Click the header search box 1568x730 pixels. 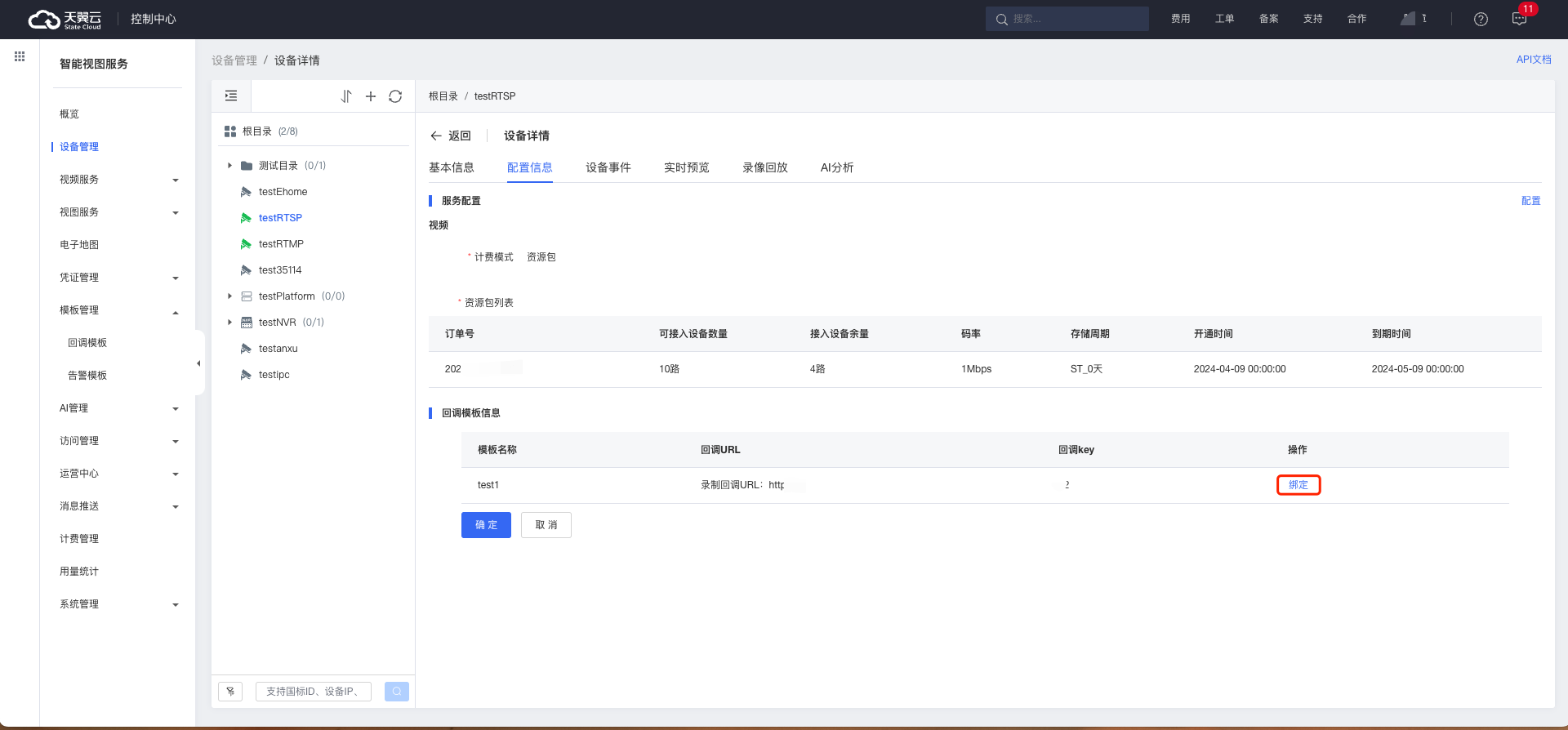(1067, 19)
